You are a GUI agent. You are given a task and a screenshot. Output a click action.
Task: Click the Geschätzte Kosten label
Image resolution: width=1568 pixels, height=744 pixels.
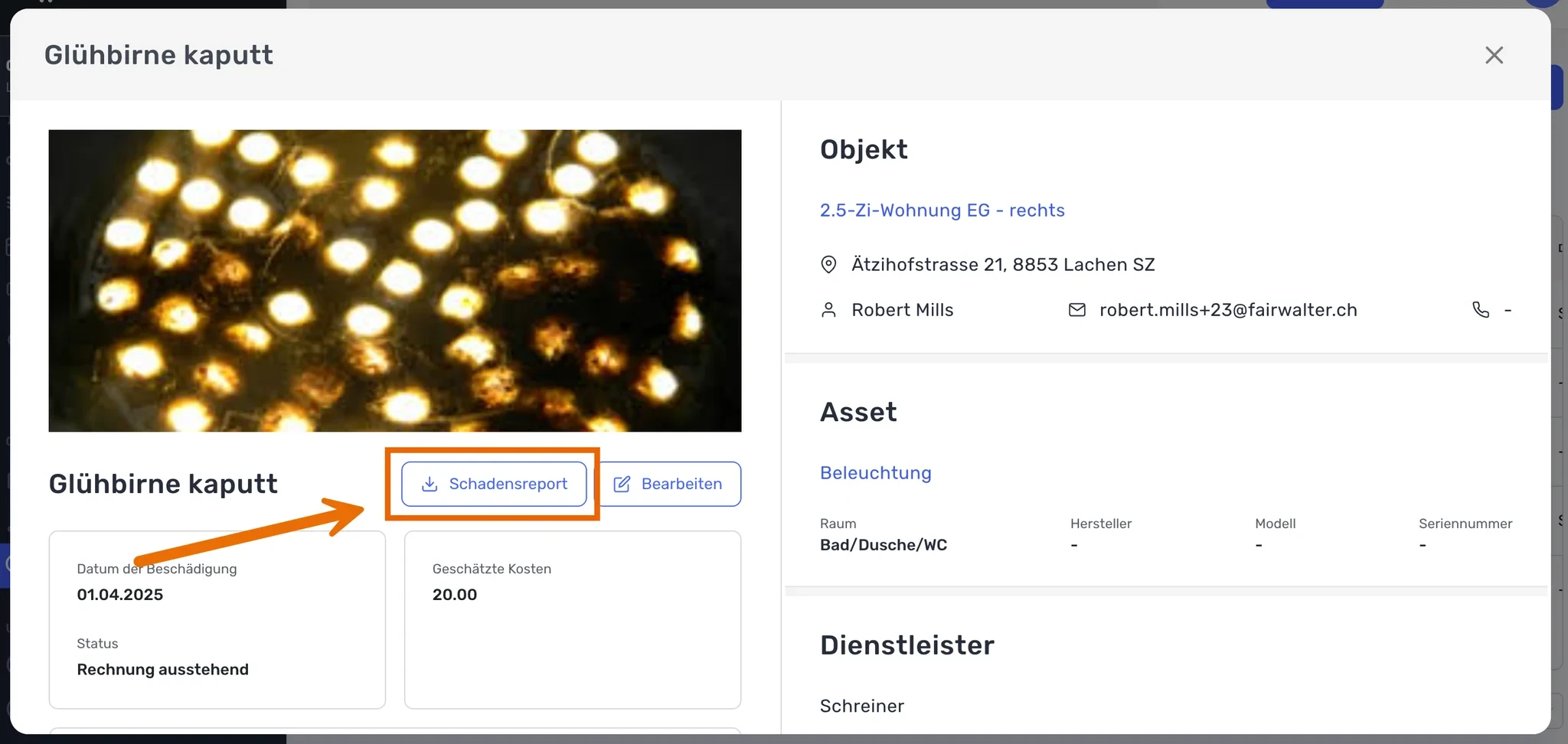click(492, 569)
